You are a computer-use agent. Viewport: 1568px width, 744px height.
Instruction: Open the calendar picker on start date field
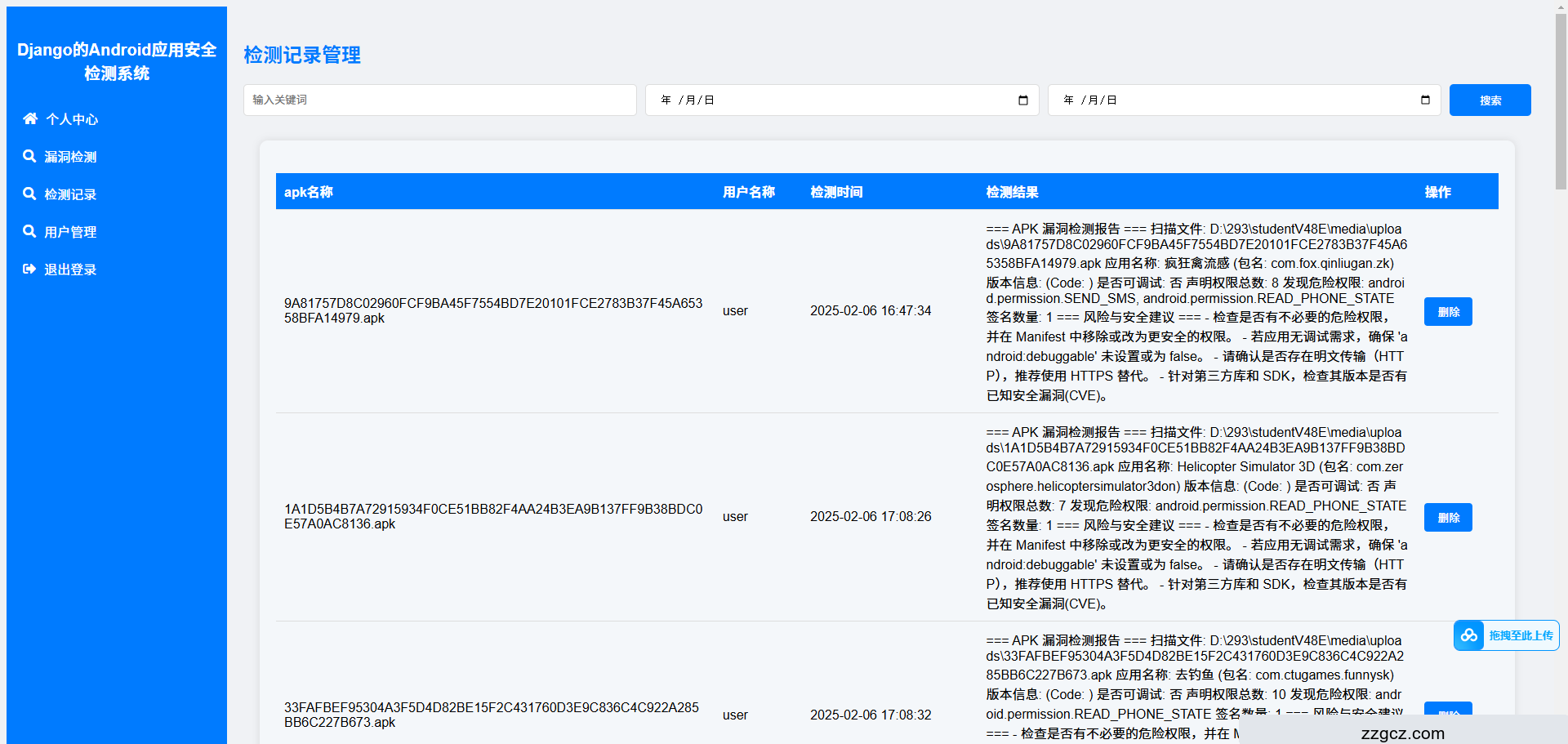pyautogui.click(x=1022, y=100)
